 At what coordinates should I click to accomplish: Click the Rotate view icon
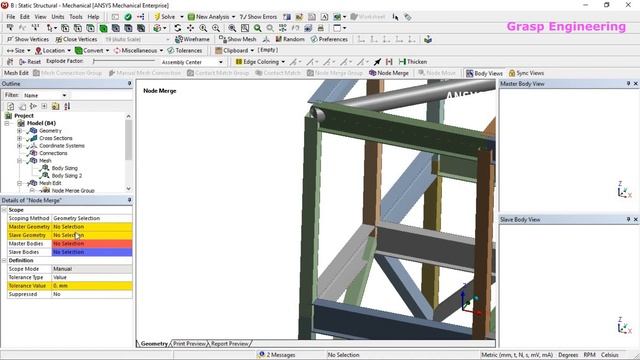coord(178,28)
